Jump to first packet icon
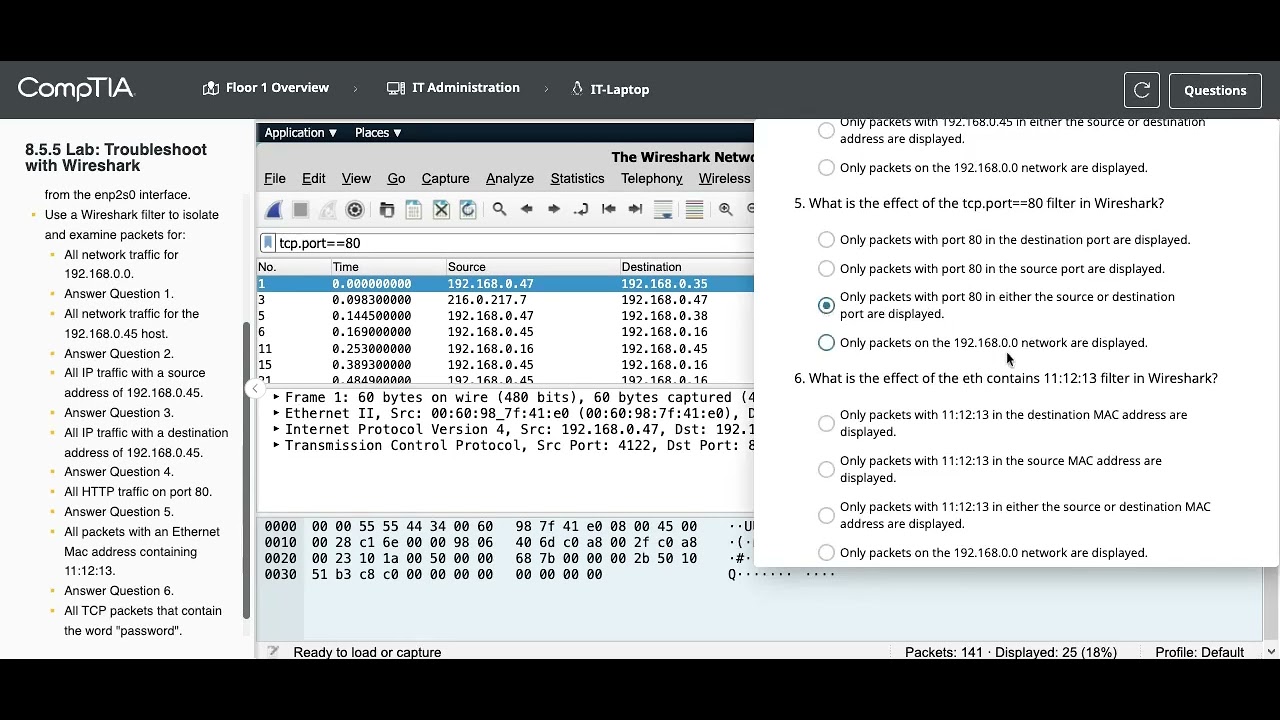The height and width of the screenshot is (720, 1280). click(608, 209)
